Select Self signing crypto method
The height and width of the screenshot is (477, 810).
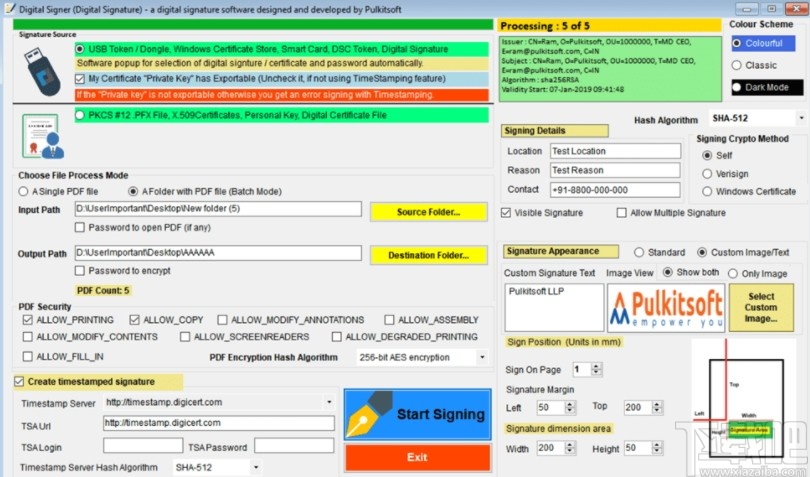[707, 155]
